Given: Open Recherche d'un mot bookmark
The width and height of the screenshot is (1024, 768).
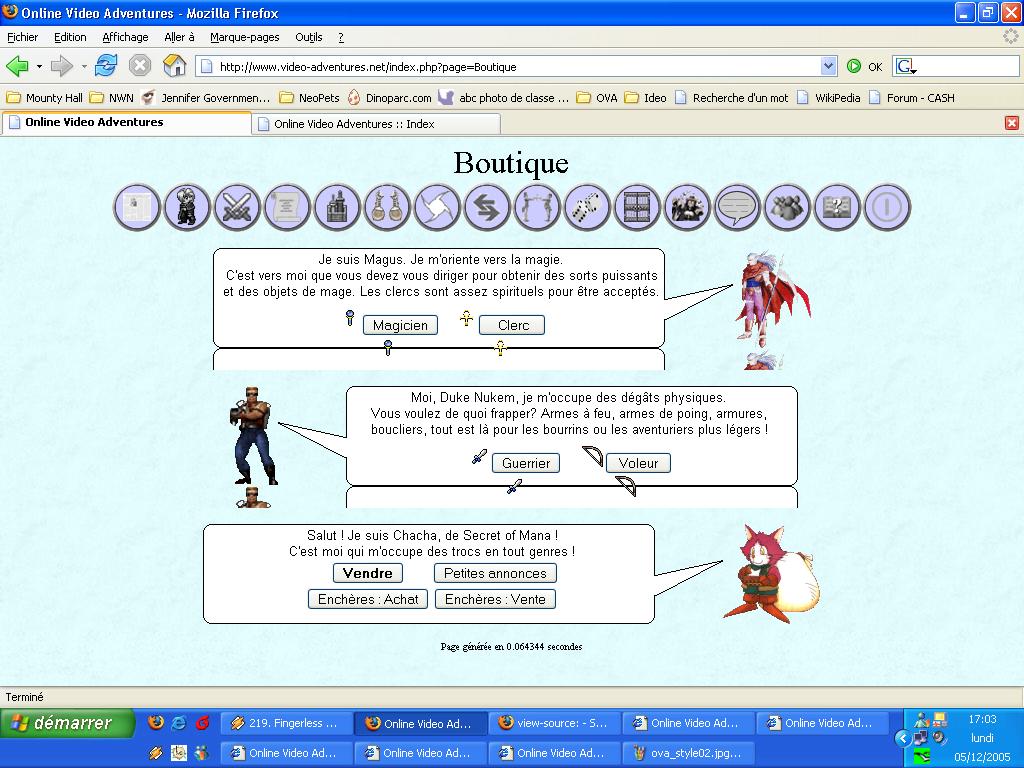Looking at the screenshot, I should [x=732, y=98].
